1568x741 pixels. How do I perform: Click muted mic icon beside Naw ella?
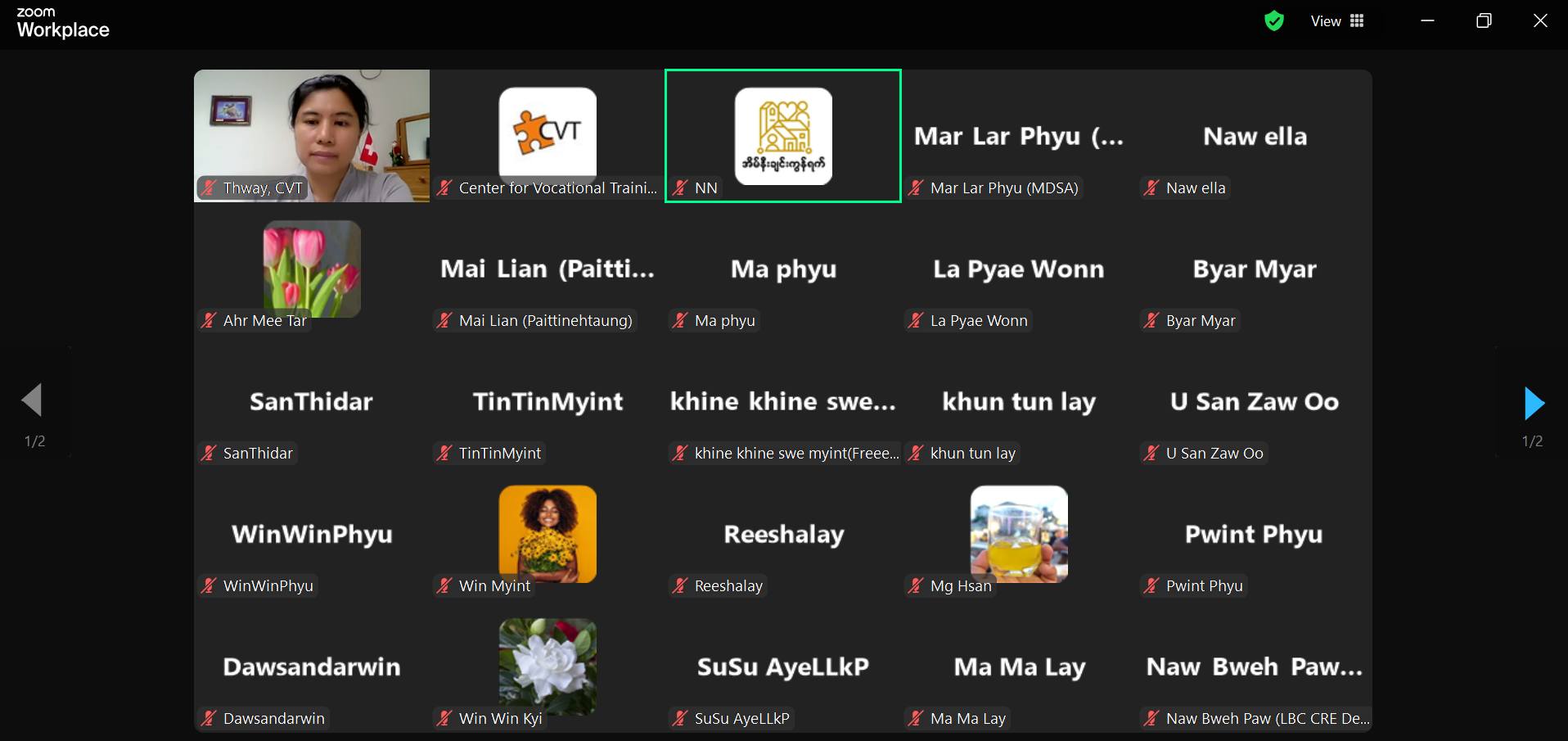(x=1151, y=188)
